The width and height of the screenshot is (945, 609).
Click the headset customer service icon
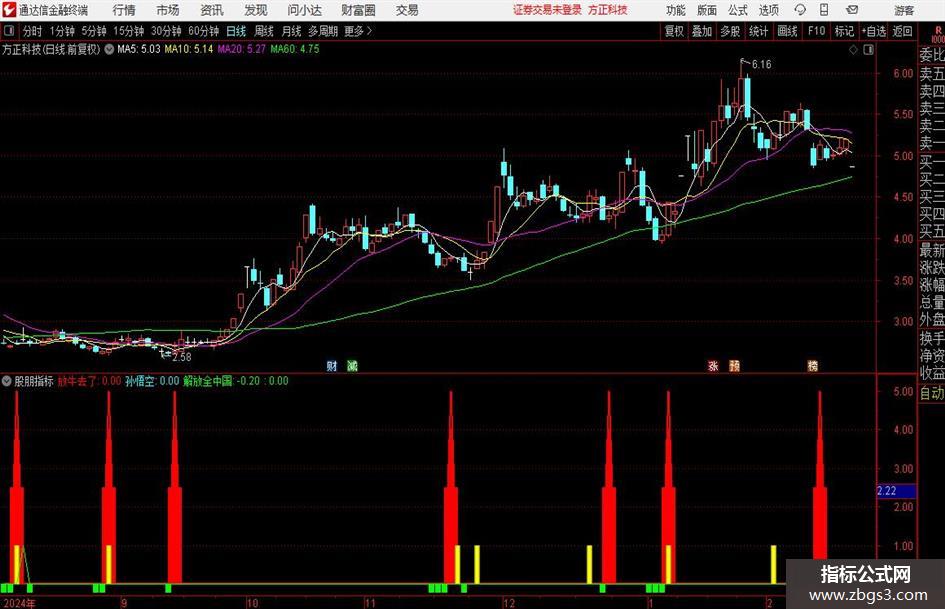click(x=800, y=10)
